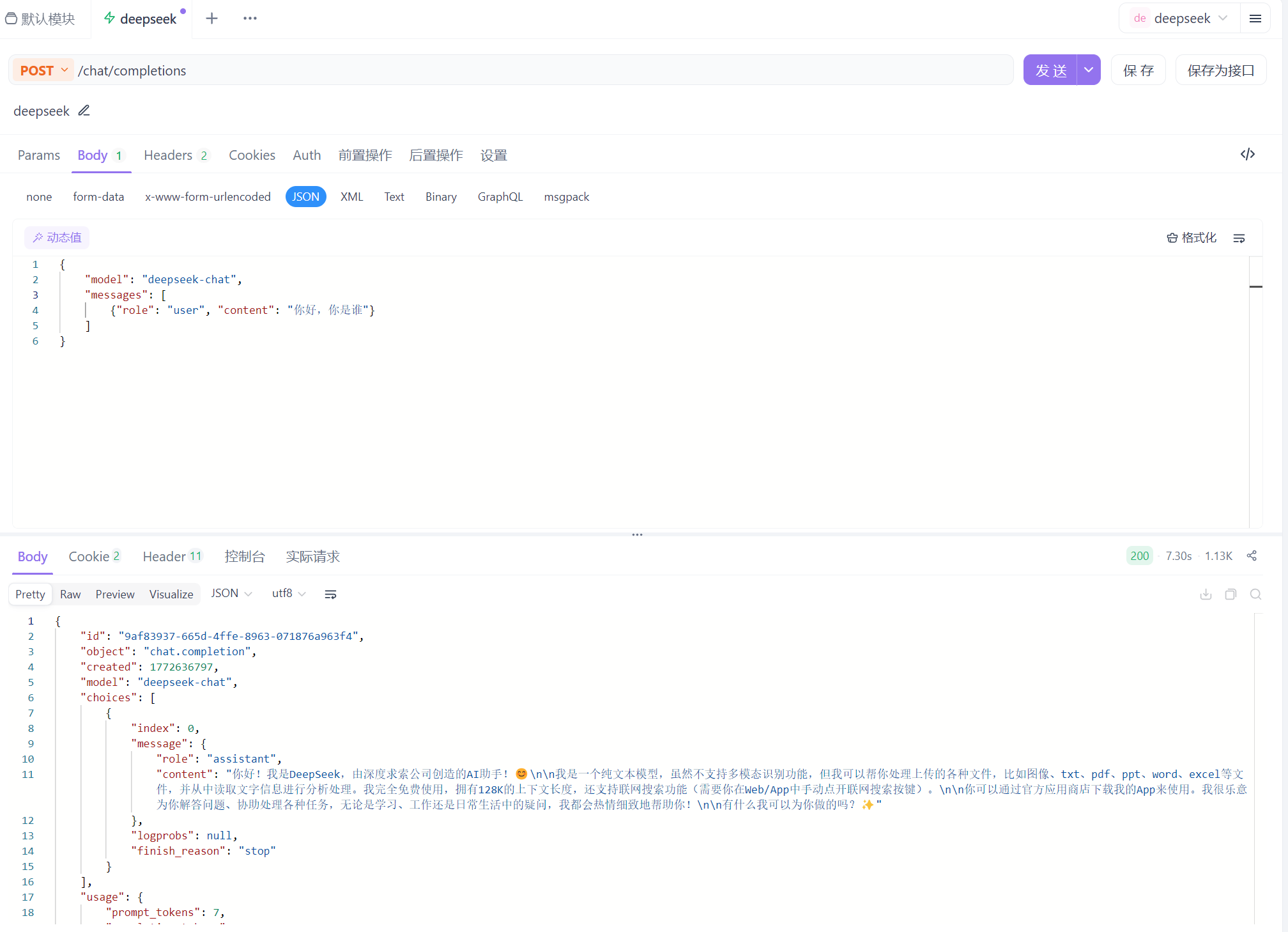Screen dimensions: 1288x932
Task: Open the code generation panel icon
Action: tap(1247, 154)
